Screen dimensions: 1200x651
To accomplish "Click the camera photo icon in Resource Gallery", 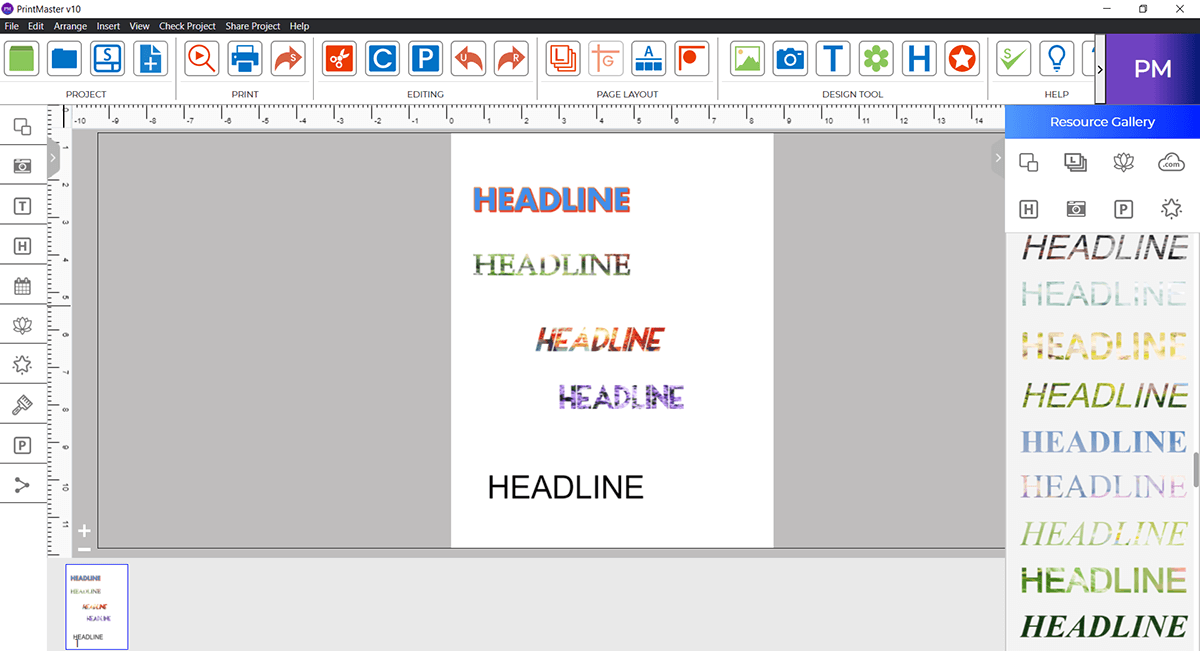I will click(x=1076, y=209).
